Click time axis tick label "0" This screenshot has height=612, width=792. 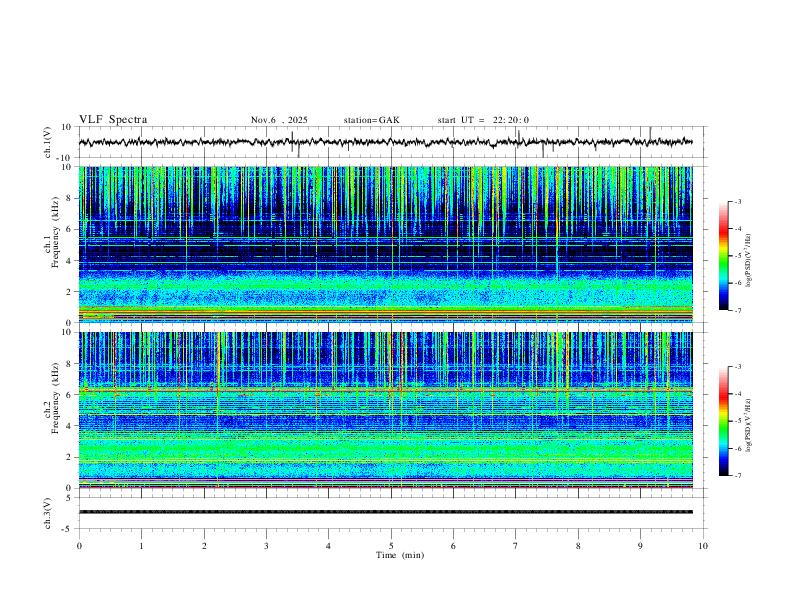[79, 546]
